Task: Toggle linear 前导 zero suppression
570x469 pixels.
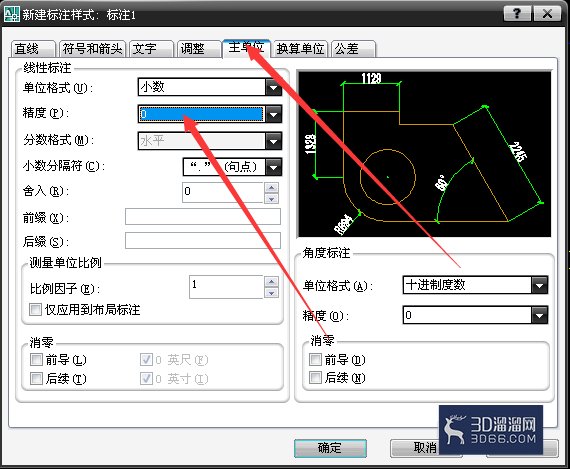Action: point(36,360)
